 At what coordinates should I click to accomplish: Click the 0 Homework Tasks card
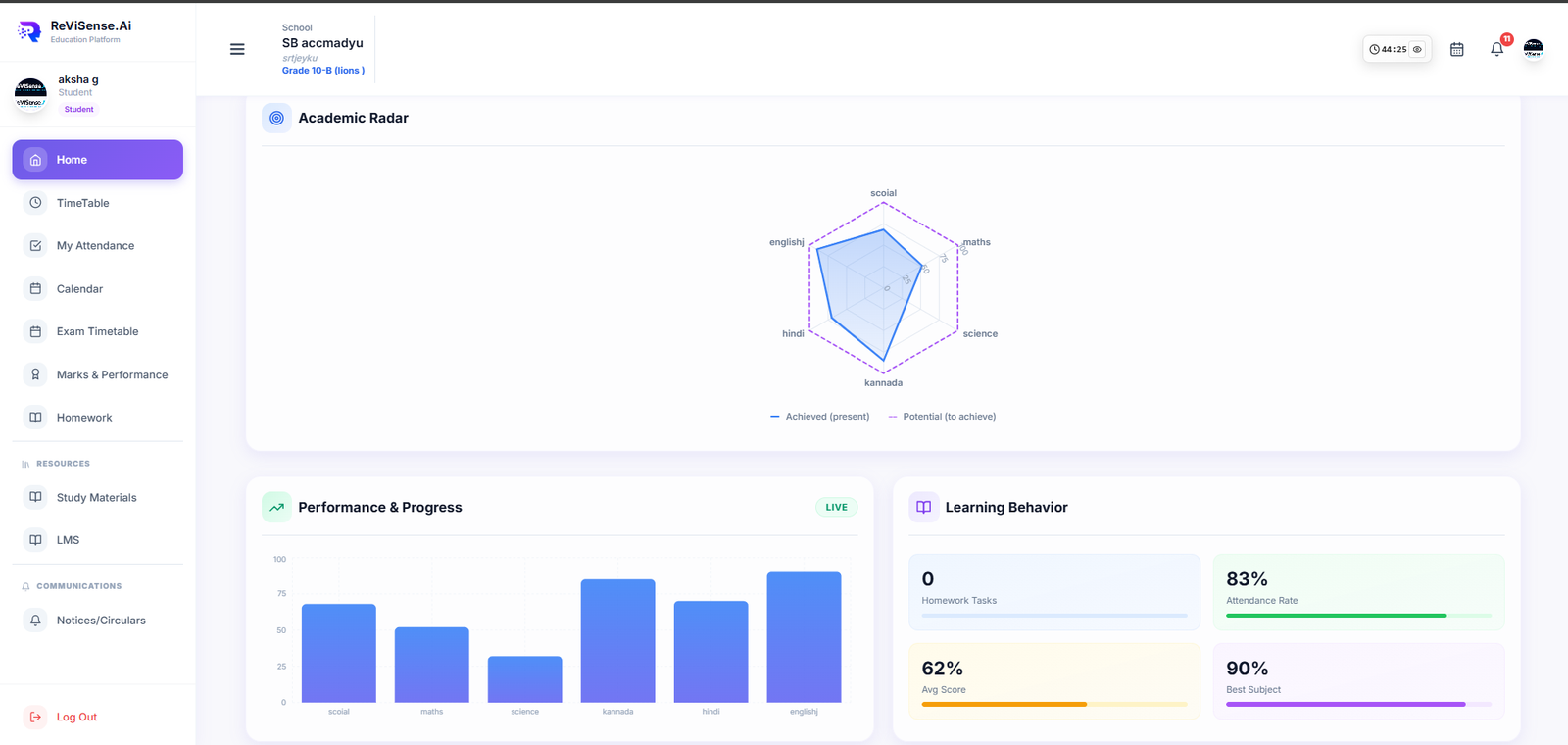[1054, 592]
